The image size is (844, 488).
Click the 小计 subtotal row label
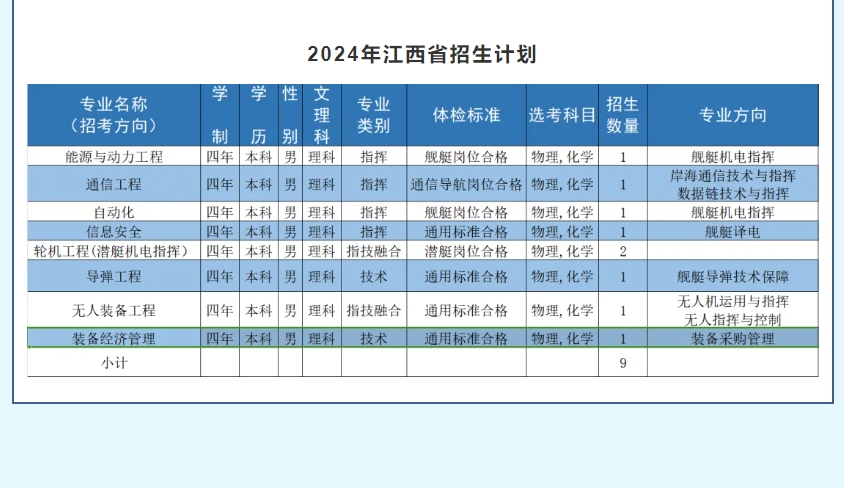(x=114, y=363)
